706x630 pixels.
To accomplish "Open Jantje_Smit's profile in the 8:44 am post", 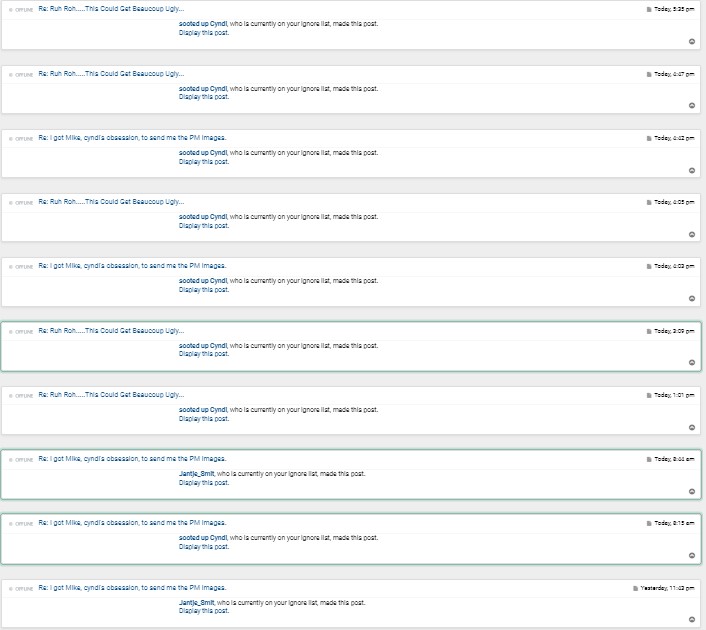I will click(197, 474).
